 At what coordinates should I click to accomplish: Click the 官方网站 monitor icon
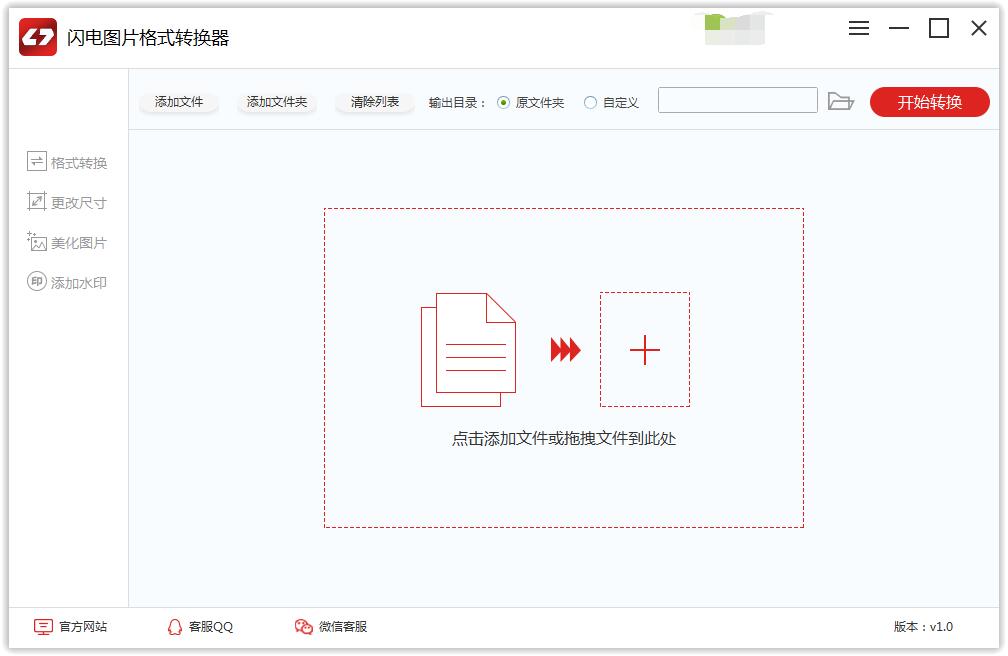pos(42,626)
